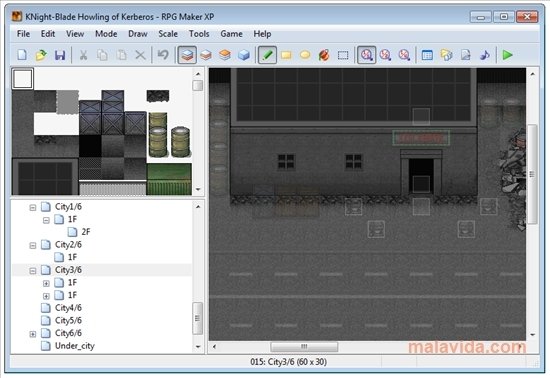Screen dimensions: 550x378
Task: Collapse the 1F node under City1/6
Action: tap(46, 220)
